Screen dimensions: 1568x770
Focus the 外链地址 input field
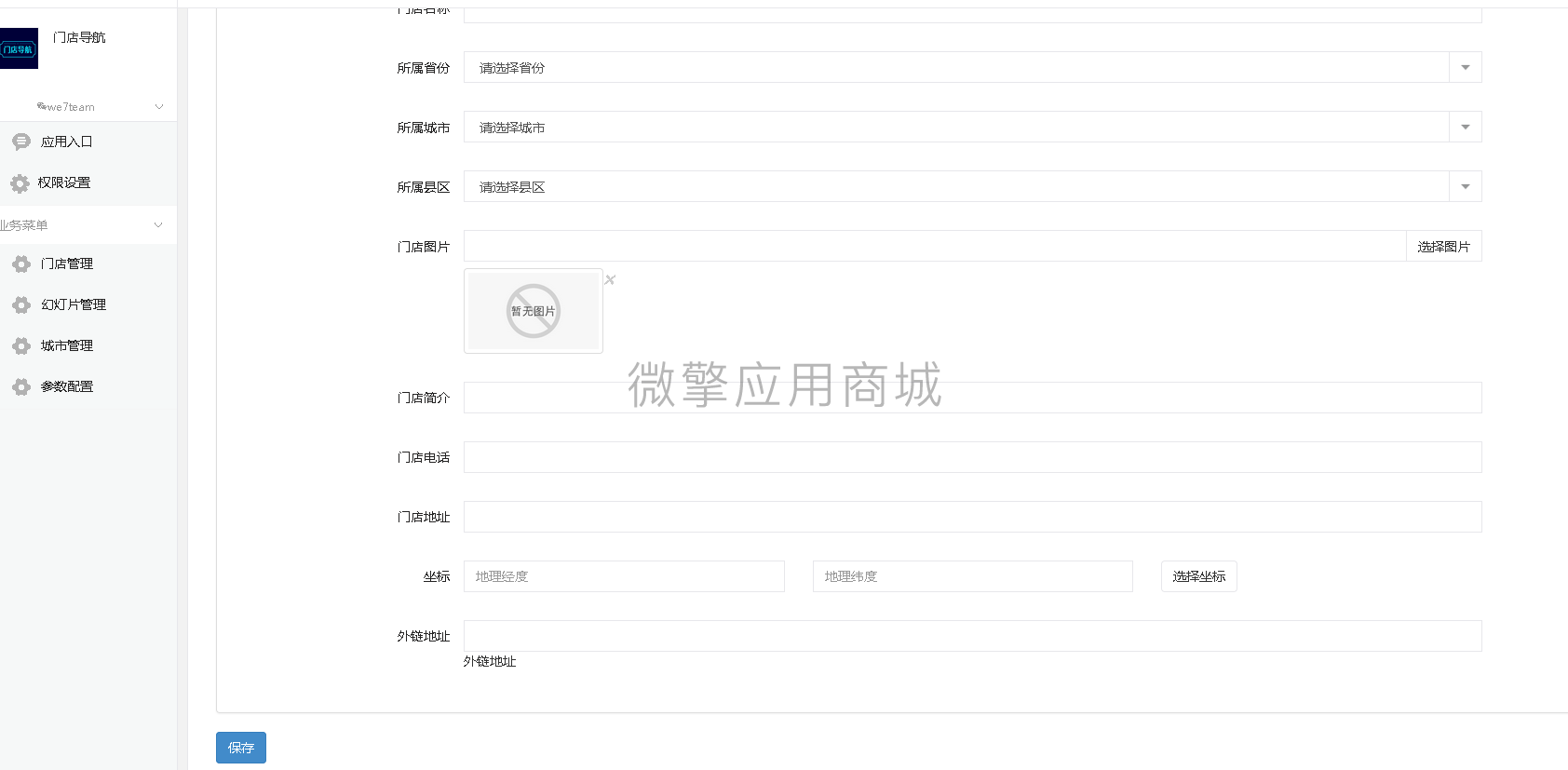pos(973,636)
